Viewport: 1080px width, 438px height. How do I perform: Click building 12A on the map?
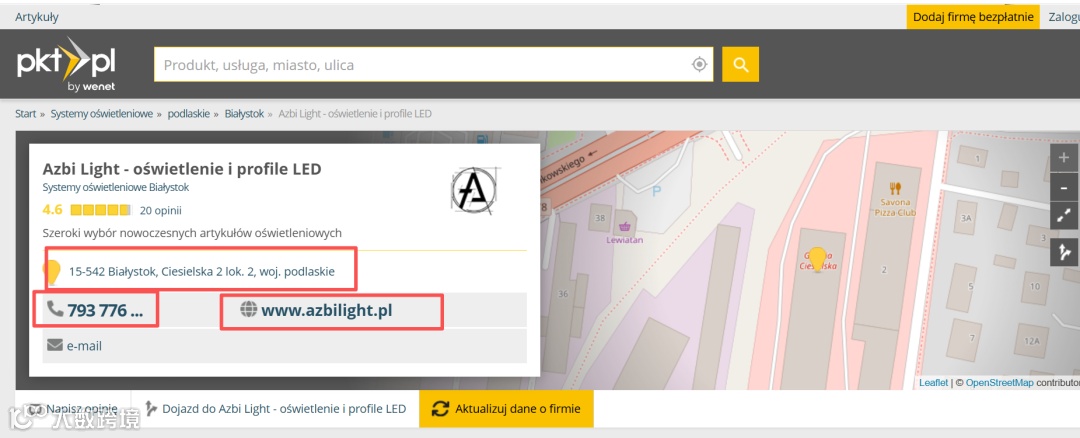[x=1031, y=341]
